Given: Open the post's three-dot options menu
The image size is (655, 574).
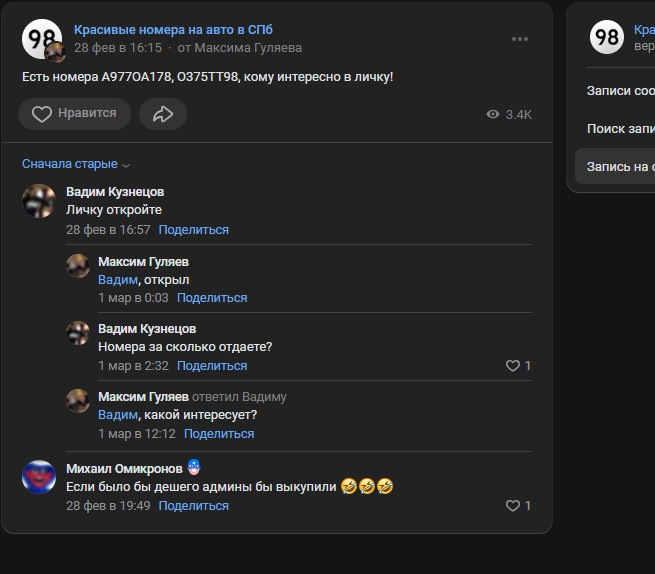Looking at the screenshot, I should pyautogui.click(x=520, y=39).
